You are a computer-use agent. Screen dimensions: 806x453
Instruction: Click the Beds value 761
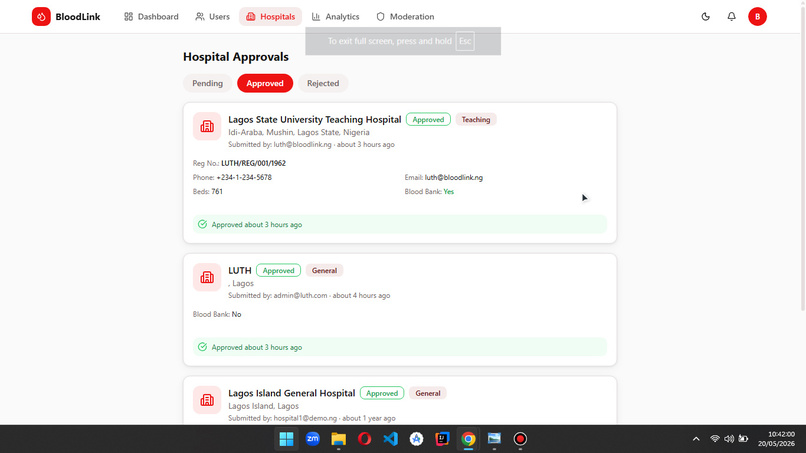click(x=217, y=191)
